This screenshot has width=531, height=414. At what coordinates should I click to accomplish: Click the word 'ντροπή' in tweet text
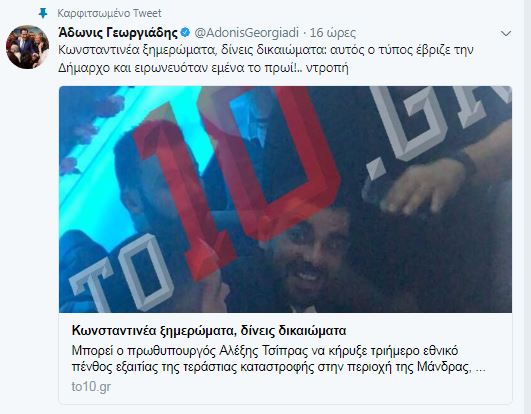(327, 68)
